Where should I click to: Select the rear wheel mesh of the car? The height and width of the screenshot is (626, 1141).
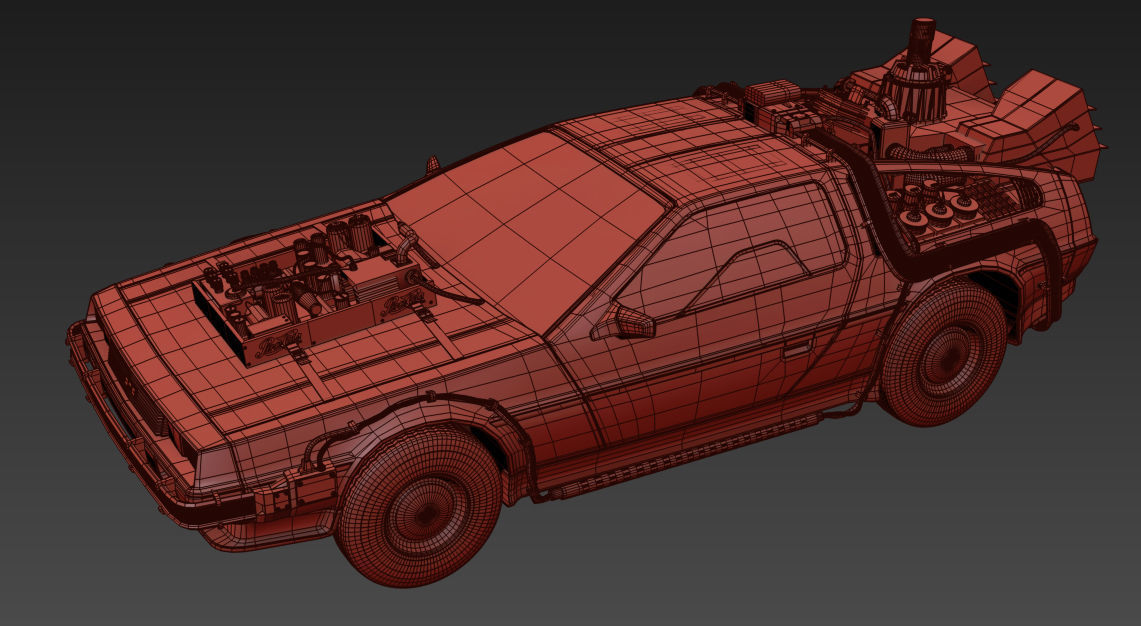click(945, 354)
